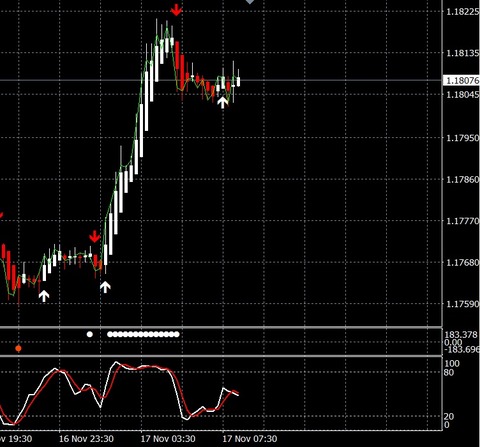Click the -183.696 indicator scale value
The width and height of the screenshot is (480, 447).
[462, 349]
